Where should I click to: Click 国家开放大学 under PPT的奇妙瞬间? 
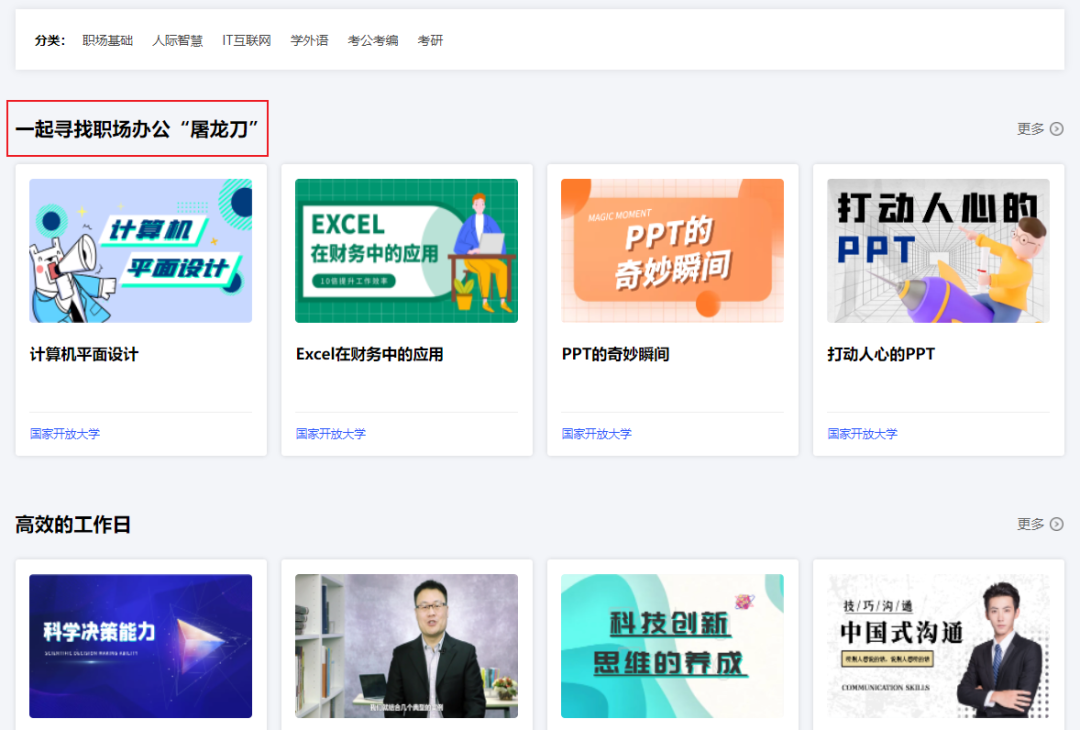[596, 433]
